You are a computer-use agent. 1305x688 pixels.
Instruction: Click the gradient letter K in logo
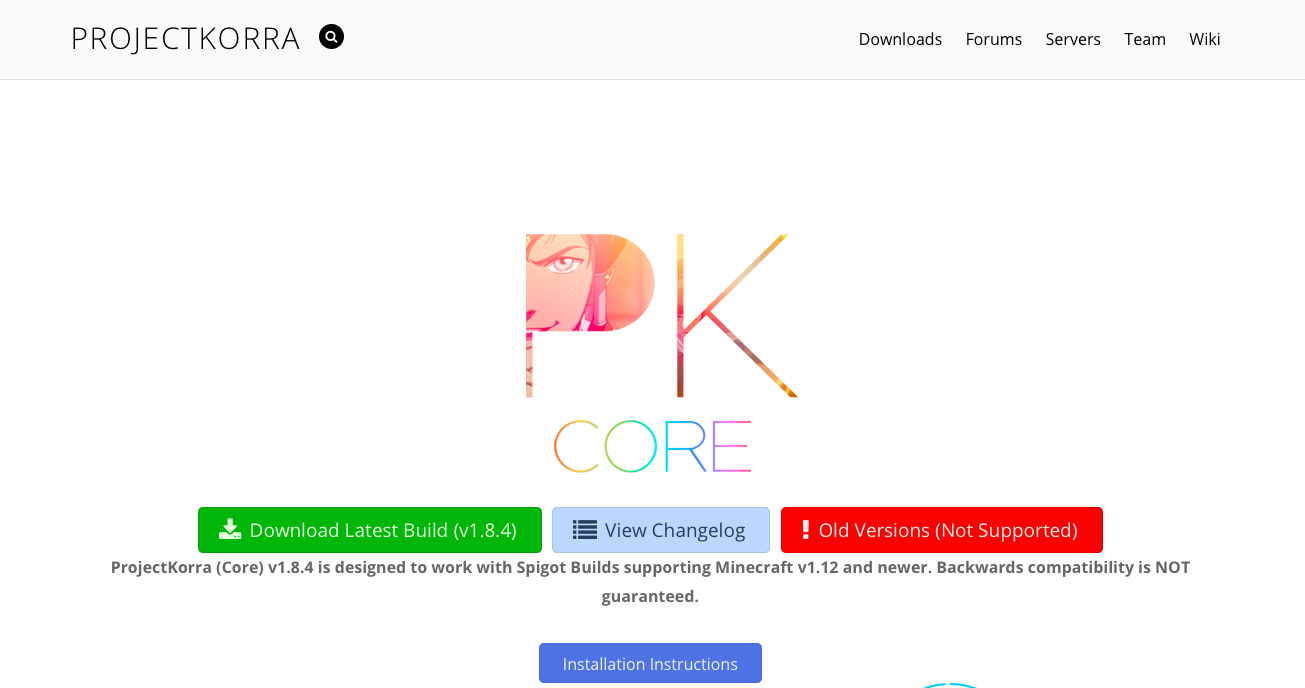pyautogui.click(x=737, y=316)
